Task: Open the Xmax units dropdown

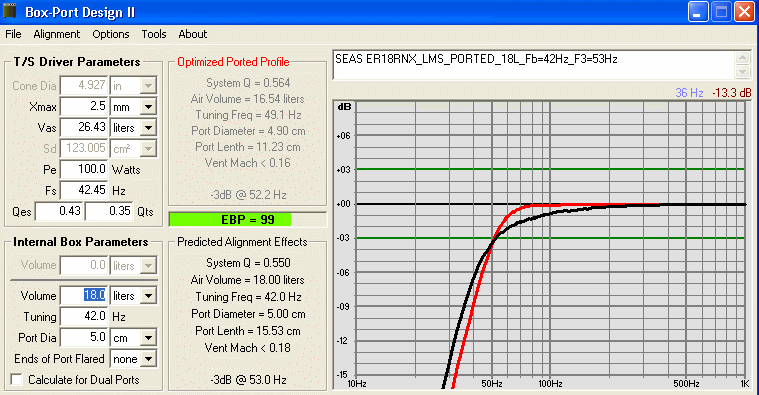Action: [x=149, y=106]
